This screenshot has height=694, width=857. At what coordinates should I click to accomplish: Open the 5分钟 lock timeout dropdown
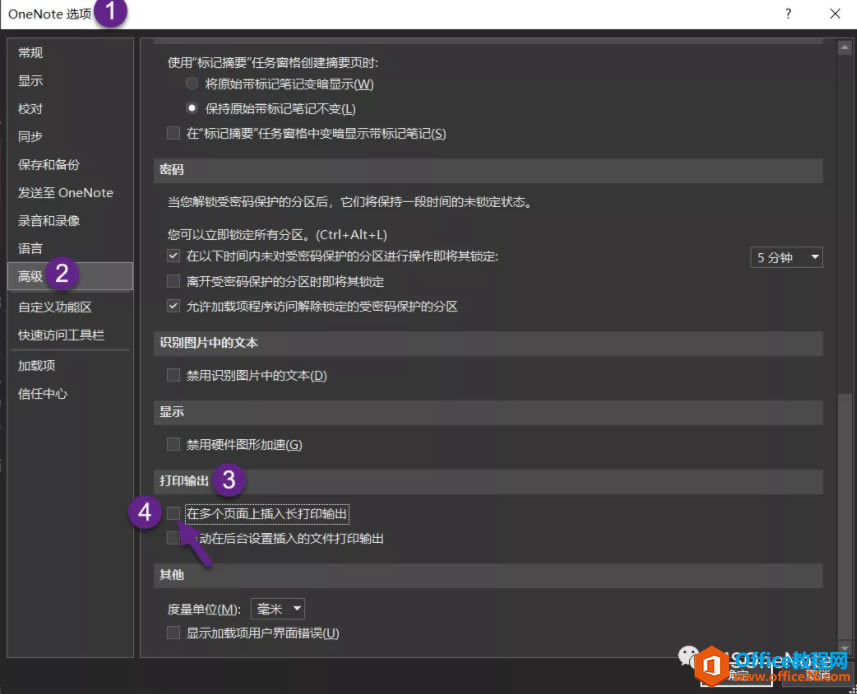(786, 256)
